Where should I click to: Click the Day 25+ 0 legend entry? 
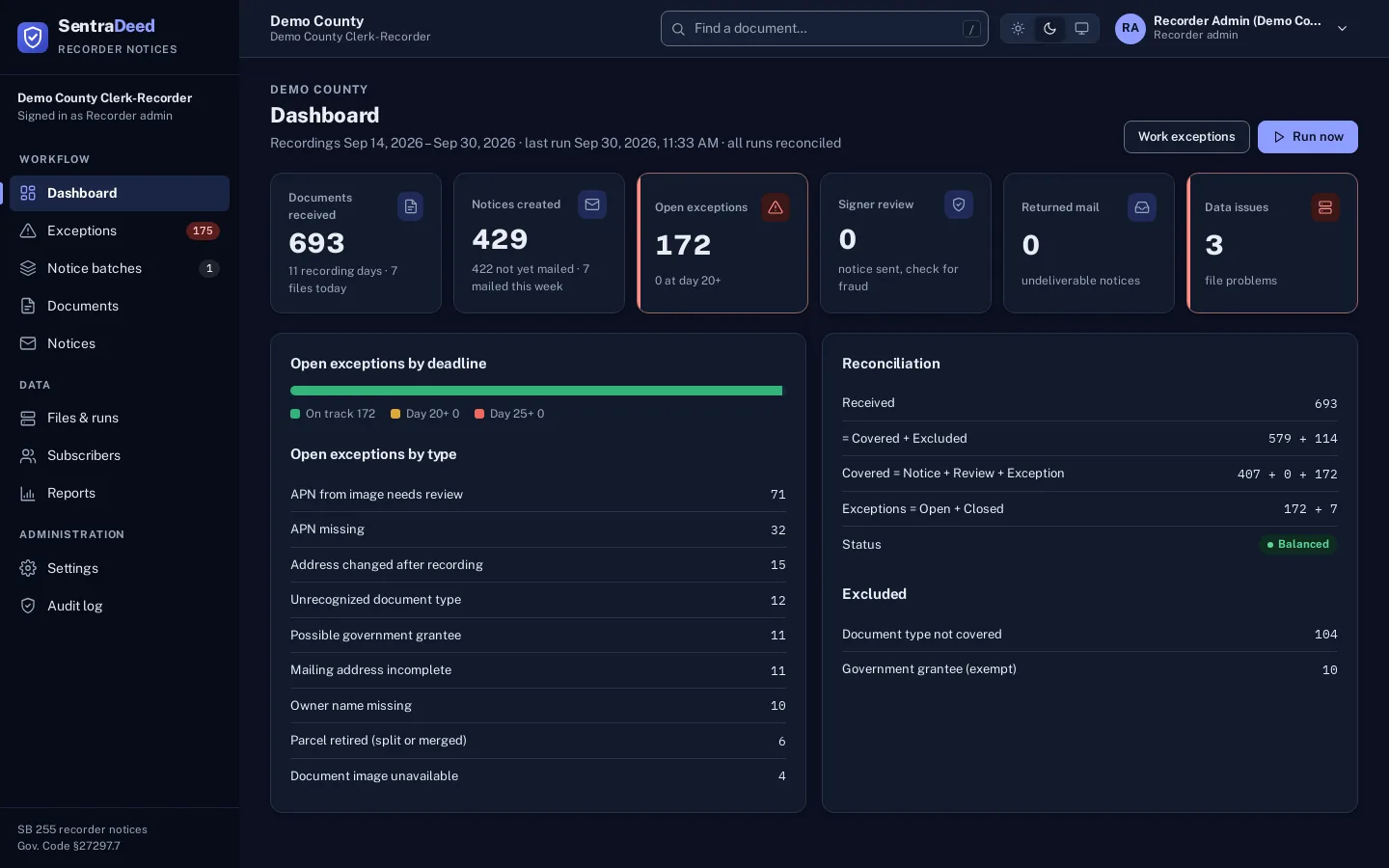(x=509, y=414)
